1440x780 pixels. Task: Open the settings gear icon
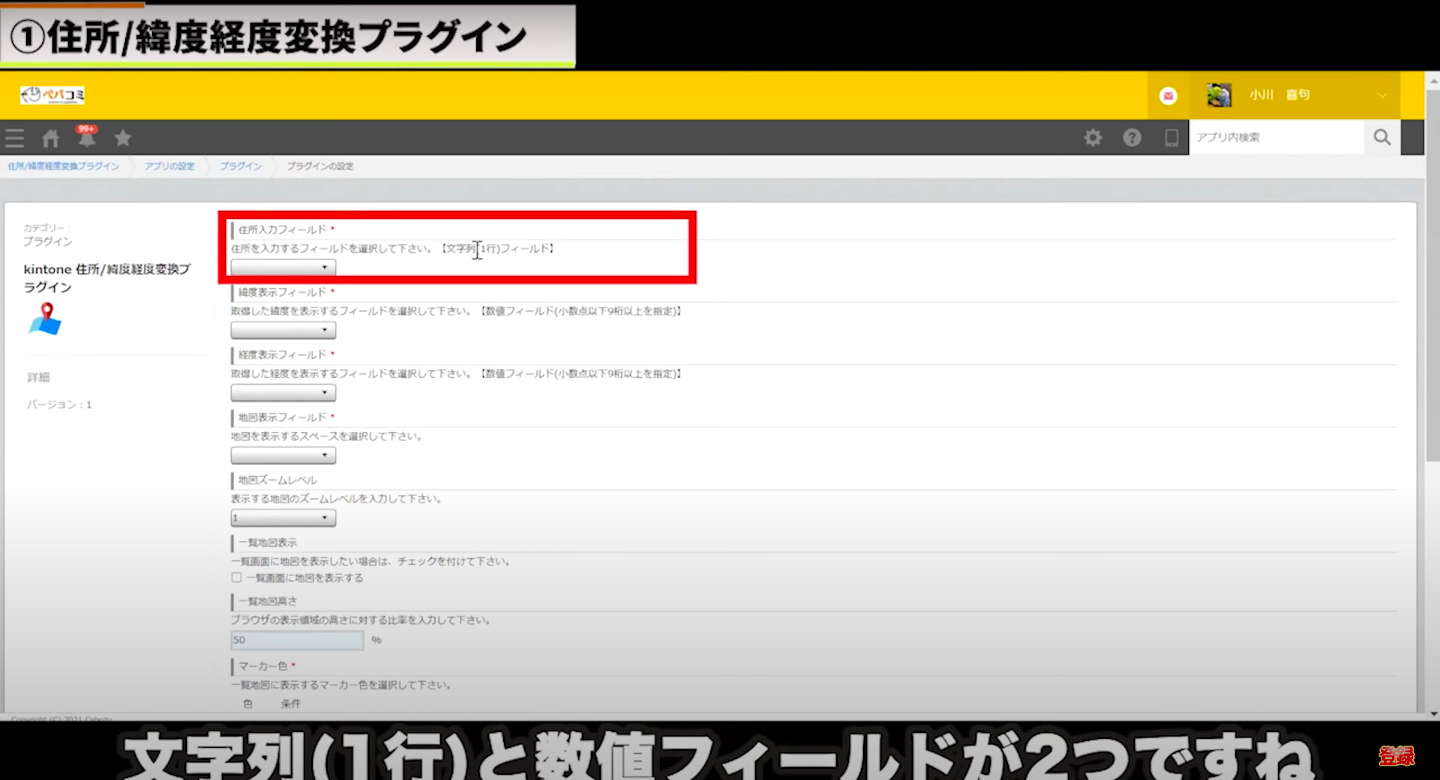click(x=1093, y=138)
